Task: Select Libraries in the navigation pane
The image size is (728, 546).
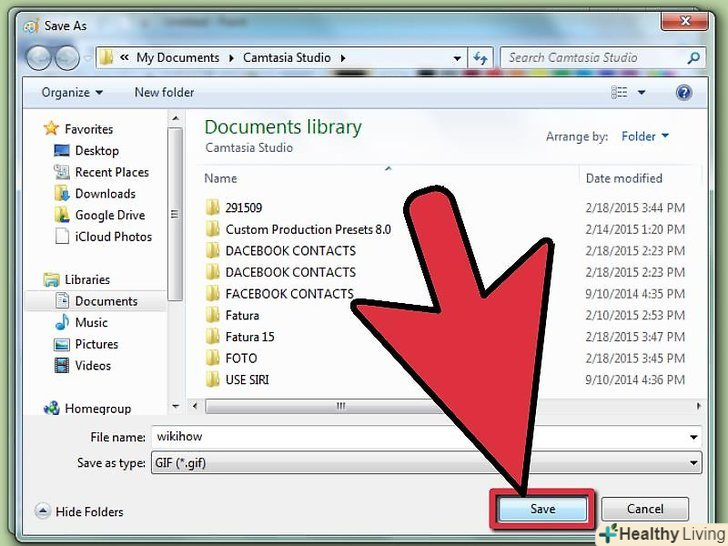Action: (x=87, y=280)
